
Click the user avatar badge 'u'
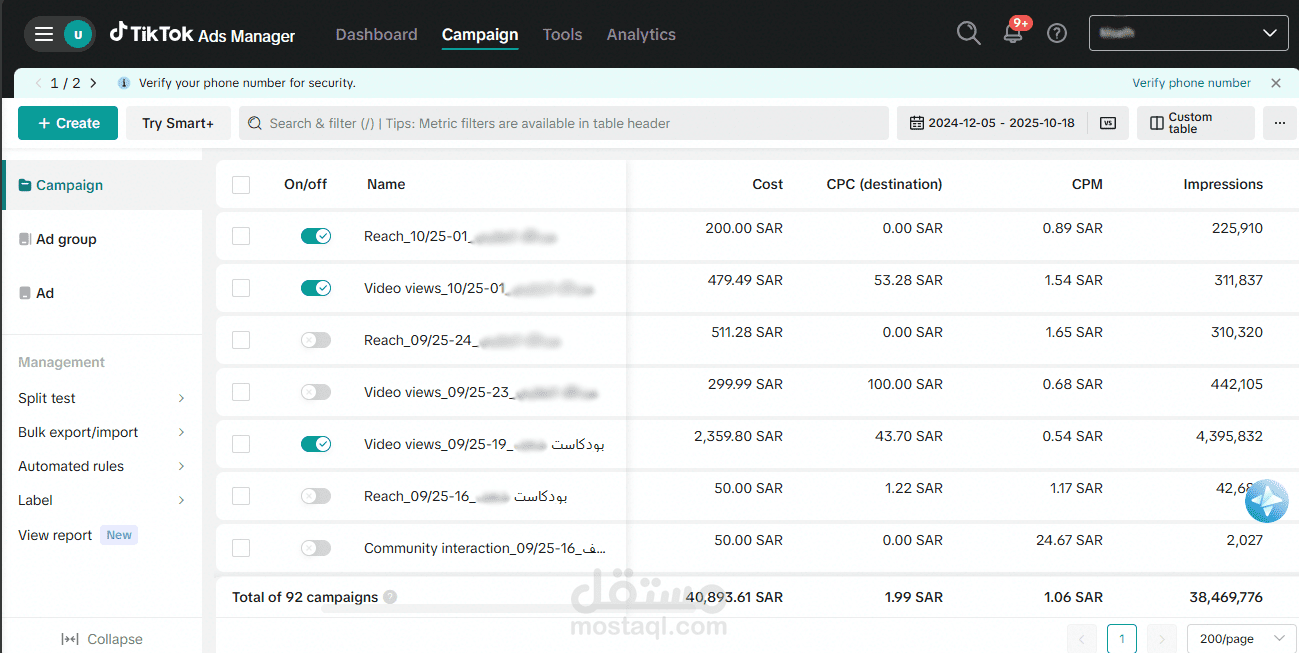(x=78, y=34)
